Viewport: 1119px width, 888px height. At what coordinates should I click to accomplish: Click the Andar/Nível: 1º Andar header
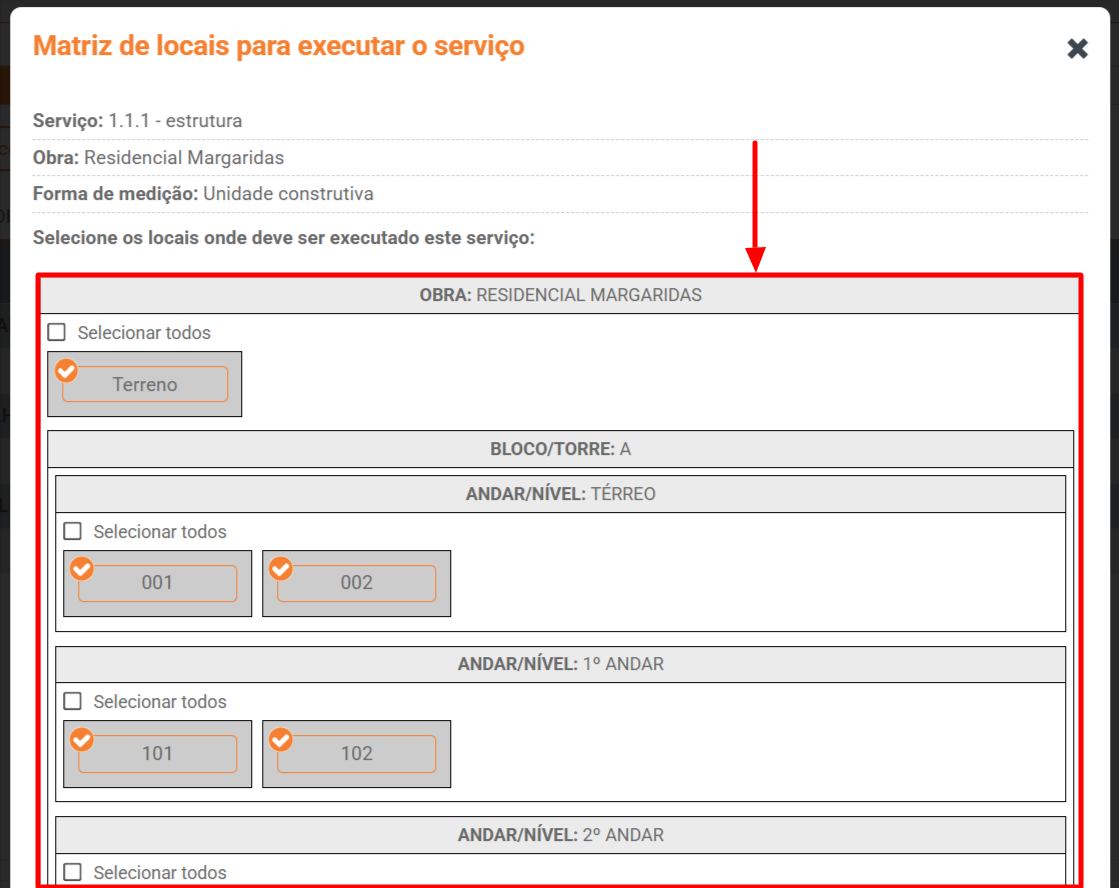pyautogui.click(x=560, y=664)
